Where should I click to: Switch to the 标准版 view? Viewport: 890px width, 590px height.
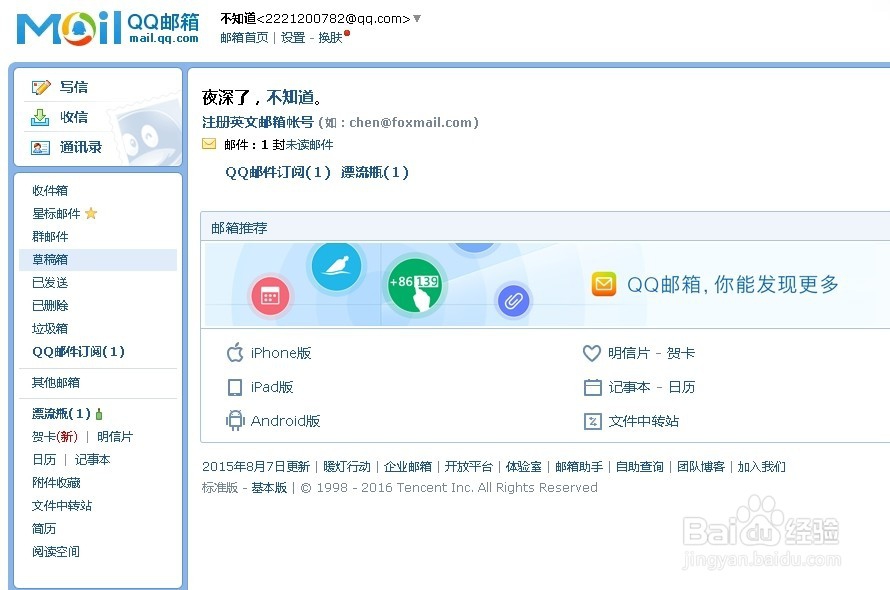tap(219, 487)
